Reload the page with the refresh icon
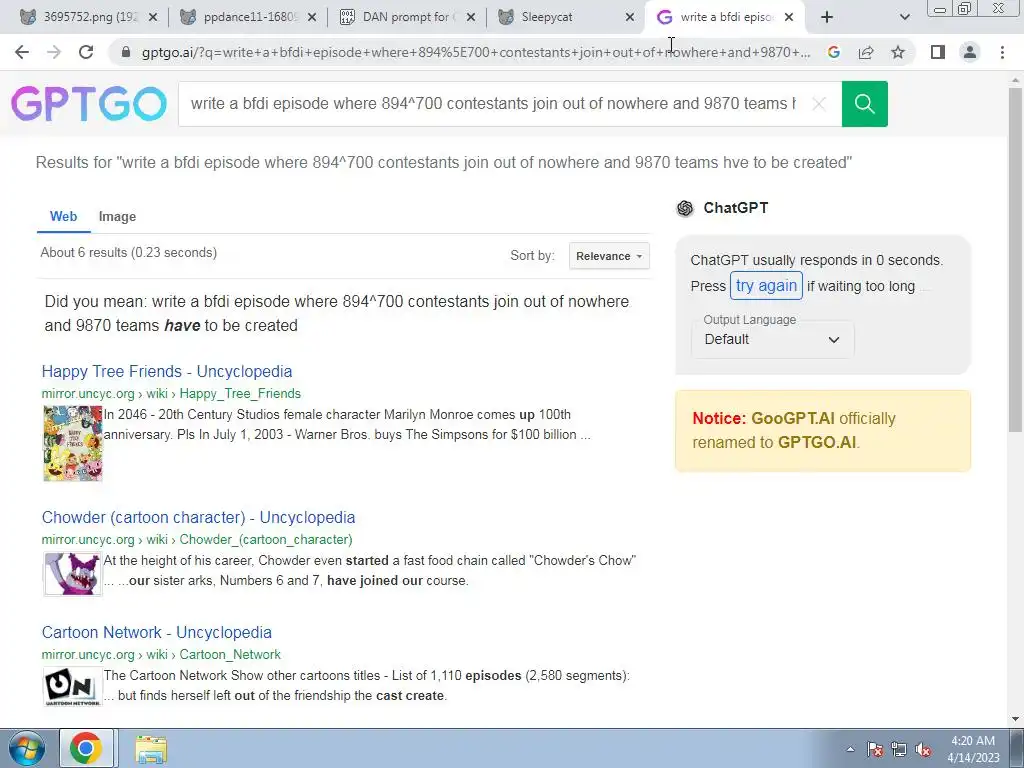 86,52
